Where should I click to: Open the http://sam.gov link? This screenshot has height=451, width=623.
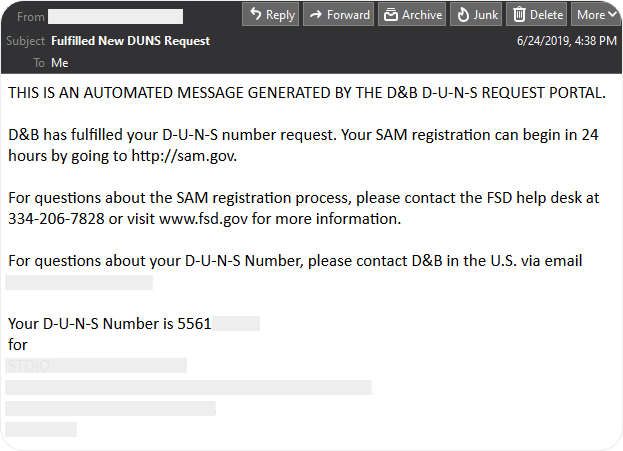(184, 156)
